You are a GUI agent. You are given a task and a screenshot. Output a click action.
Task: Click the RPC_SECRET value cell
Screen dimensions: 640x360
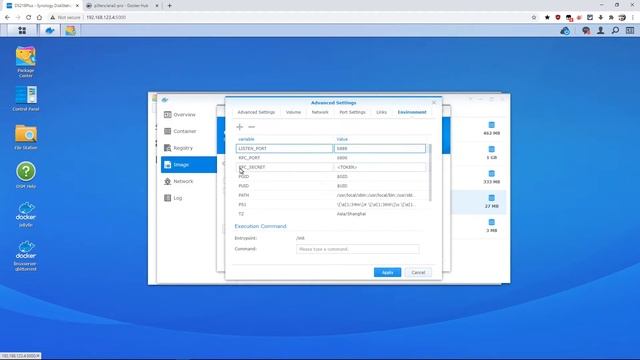(x=380, y=167)
